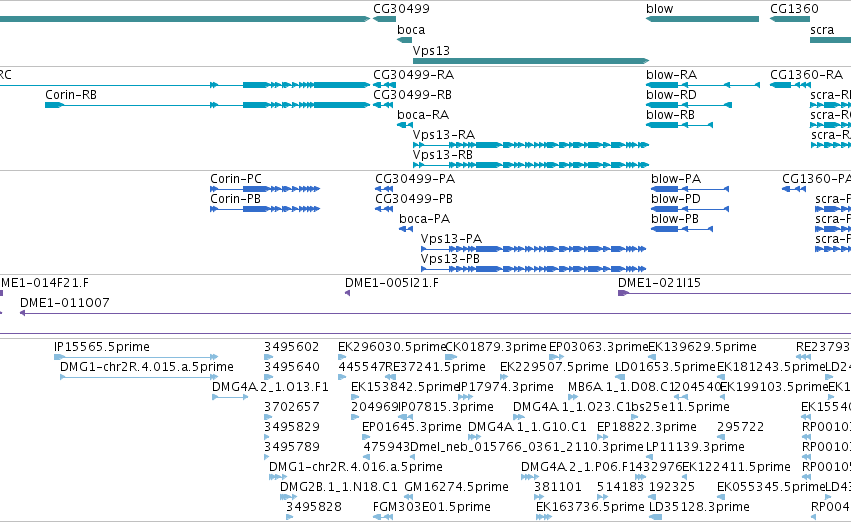Select the LD35128.3prime EST

tap(656, 517)
